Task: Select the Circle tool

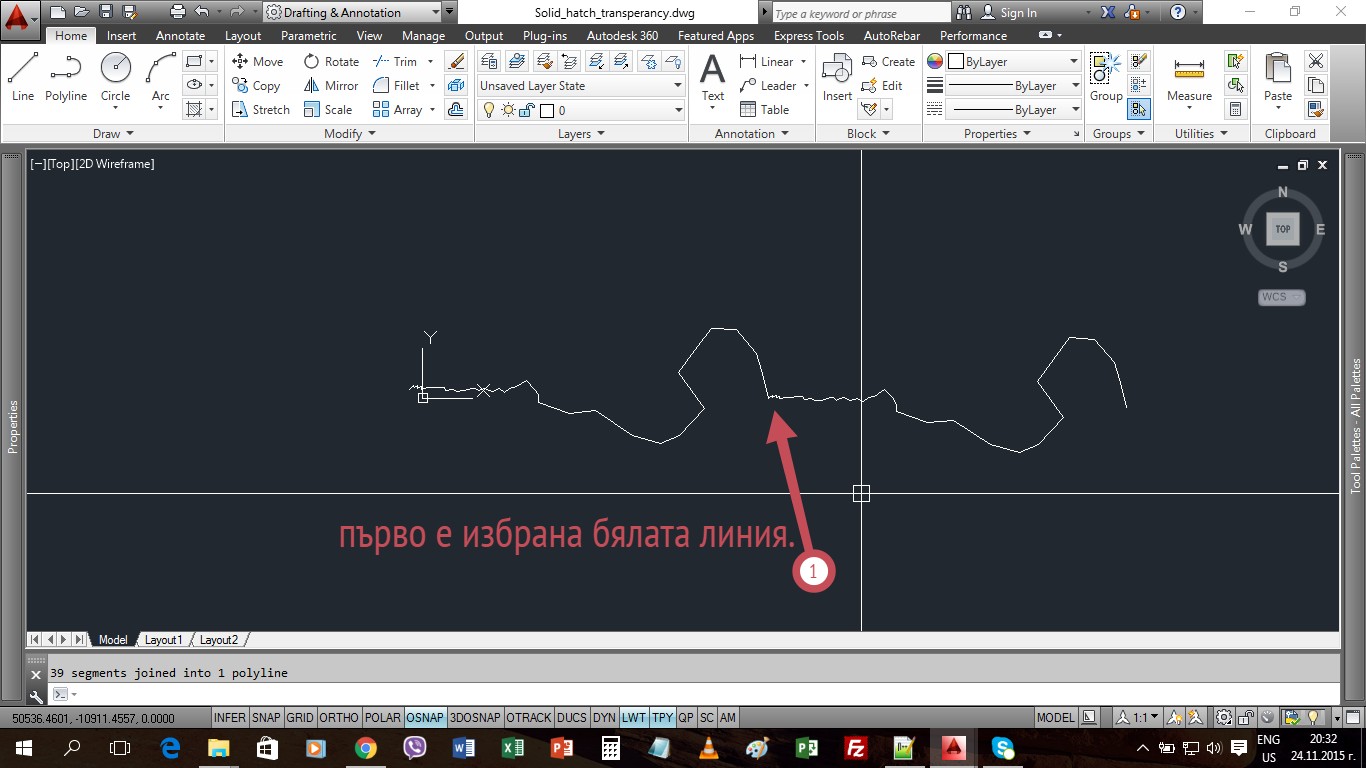Action: pos(115,77)
